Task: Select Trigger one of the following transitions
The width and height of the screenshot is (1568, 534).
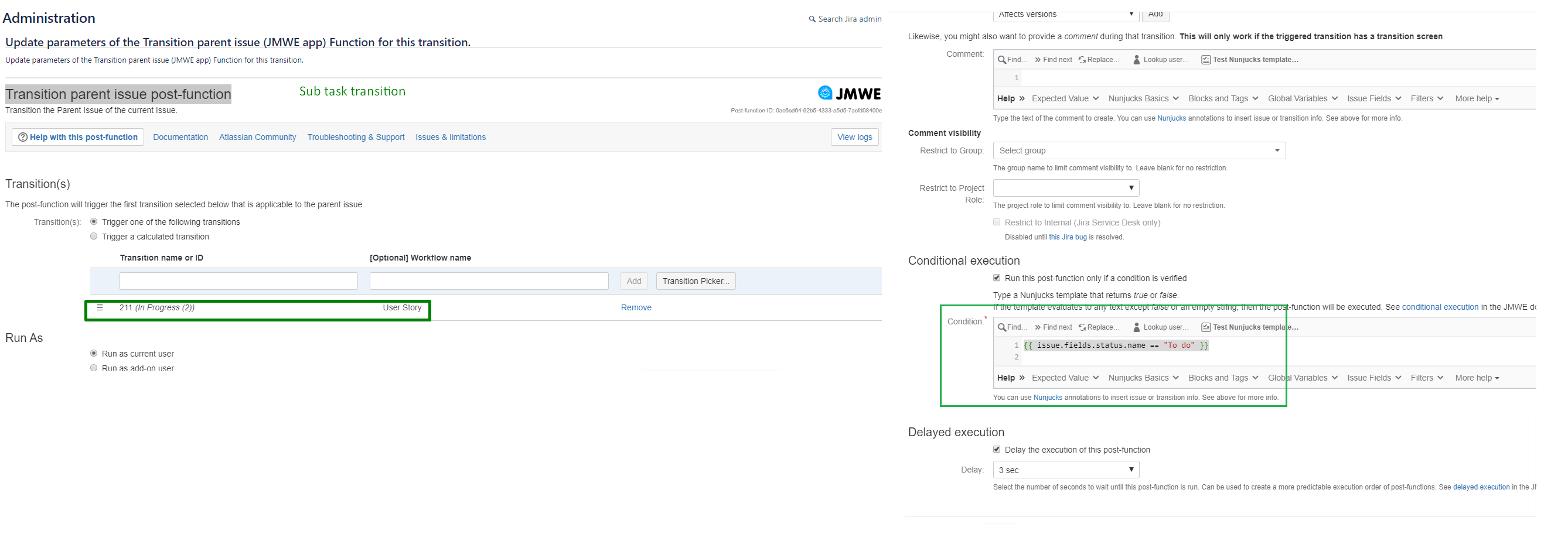Action: pos(94,222)
